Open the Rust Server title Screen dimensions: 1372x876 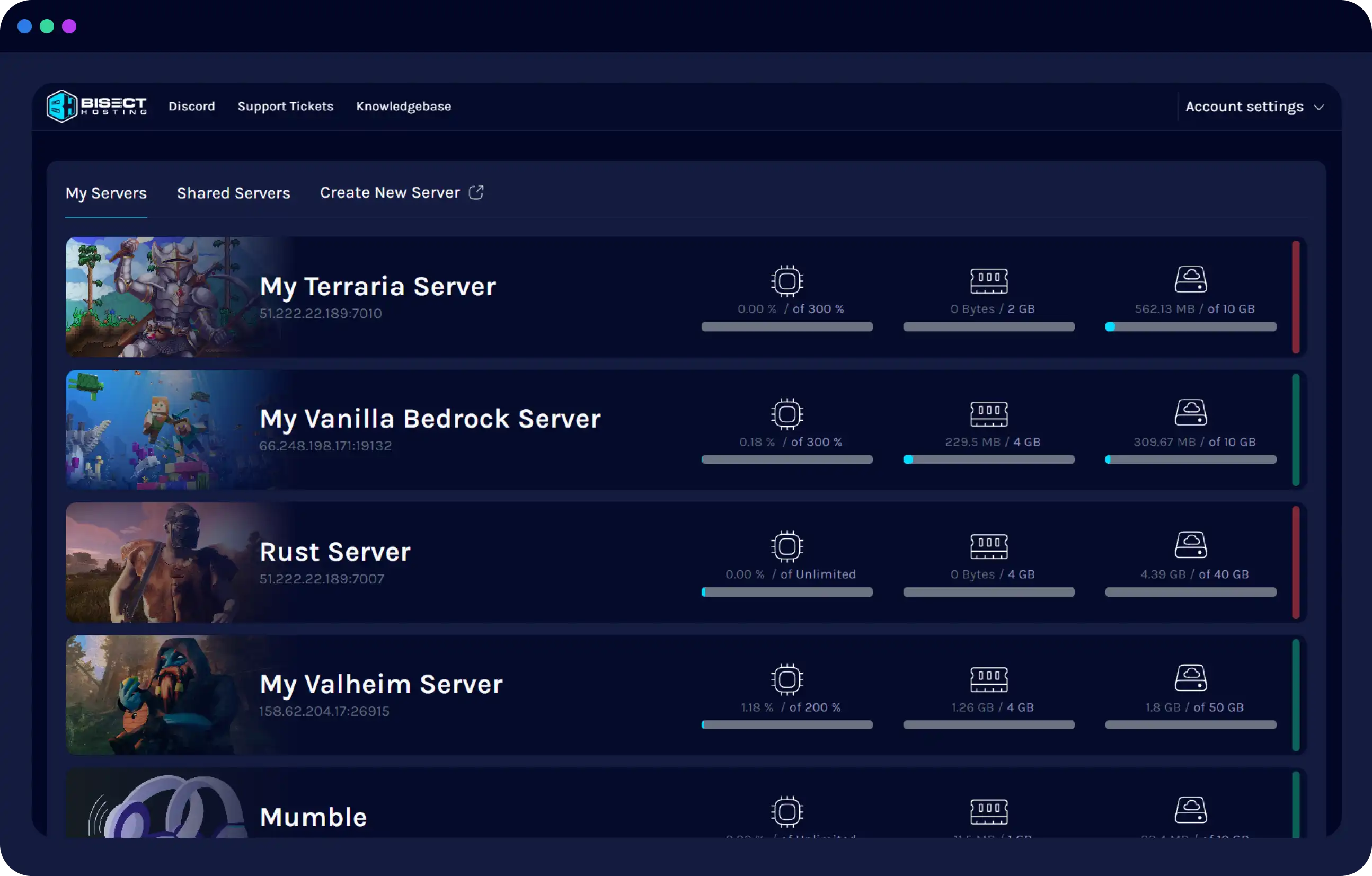pyautogui.click(x=335, y=552)
